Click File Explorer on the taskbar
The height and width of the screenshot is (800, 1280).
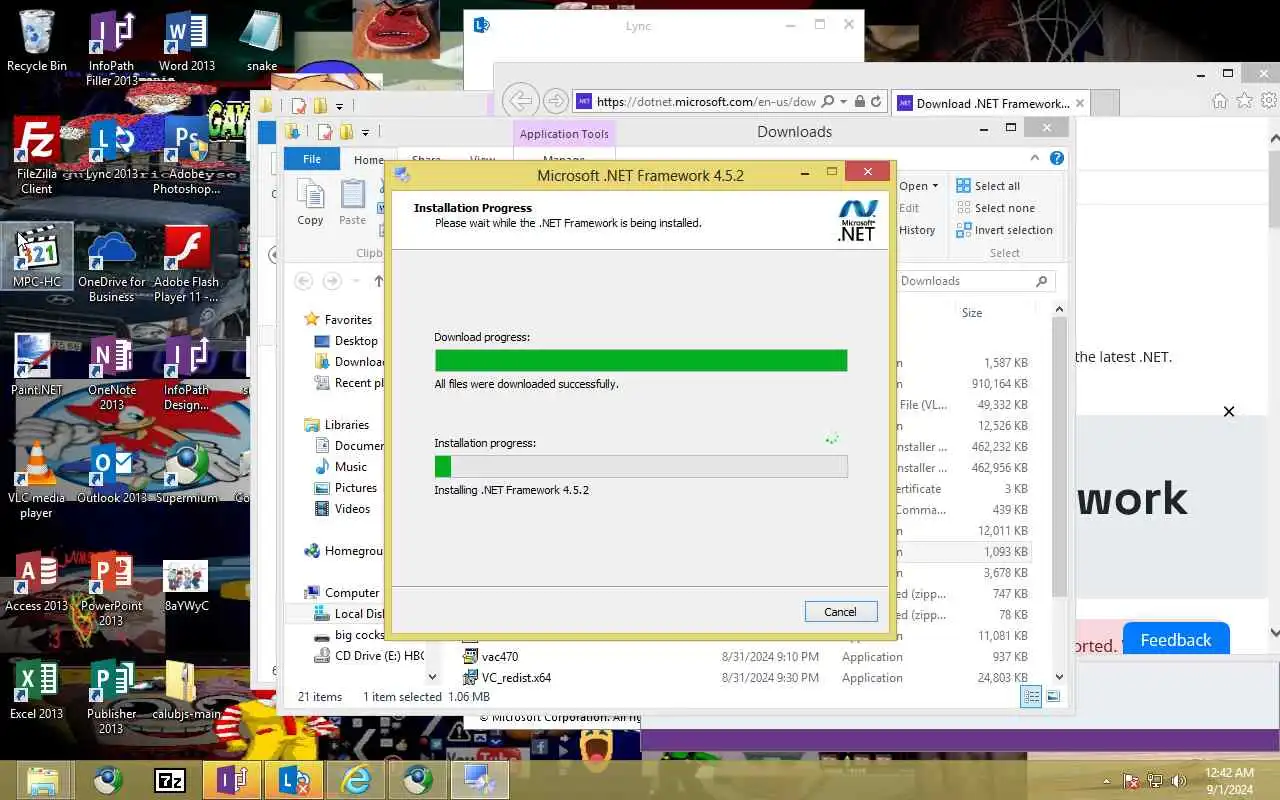[x=45, y=779]
